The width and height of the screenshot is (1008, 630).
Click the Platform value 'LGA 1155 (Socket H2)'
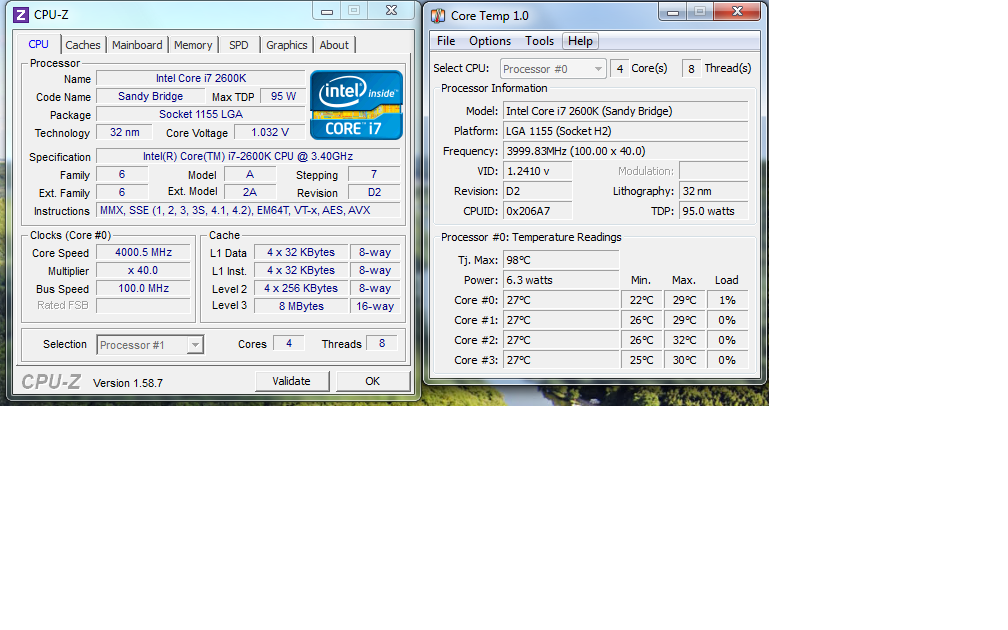coord(626,131)
